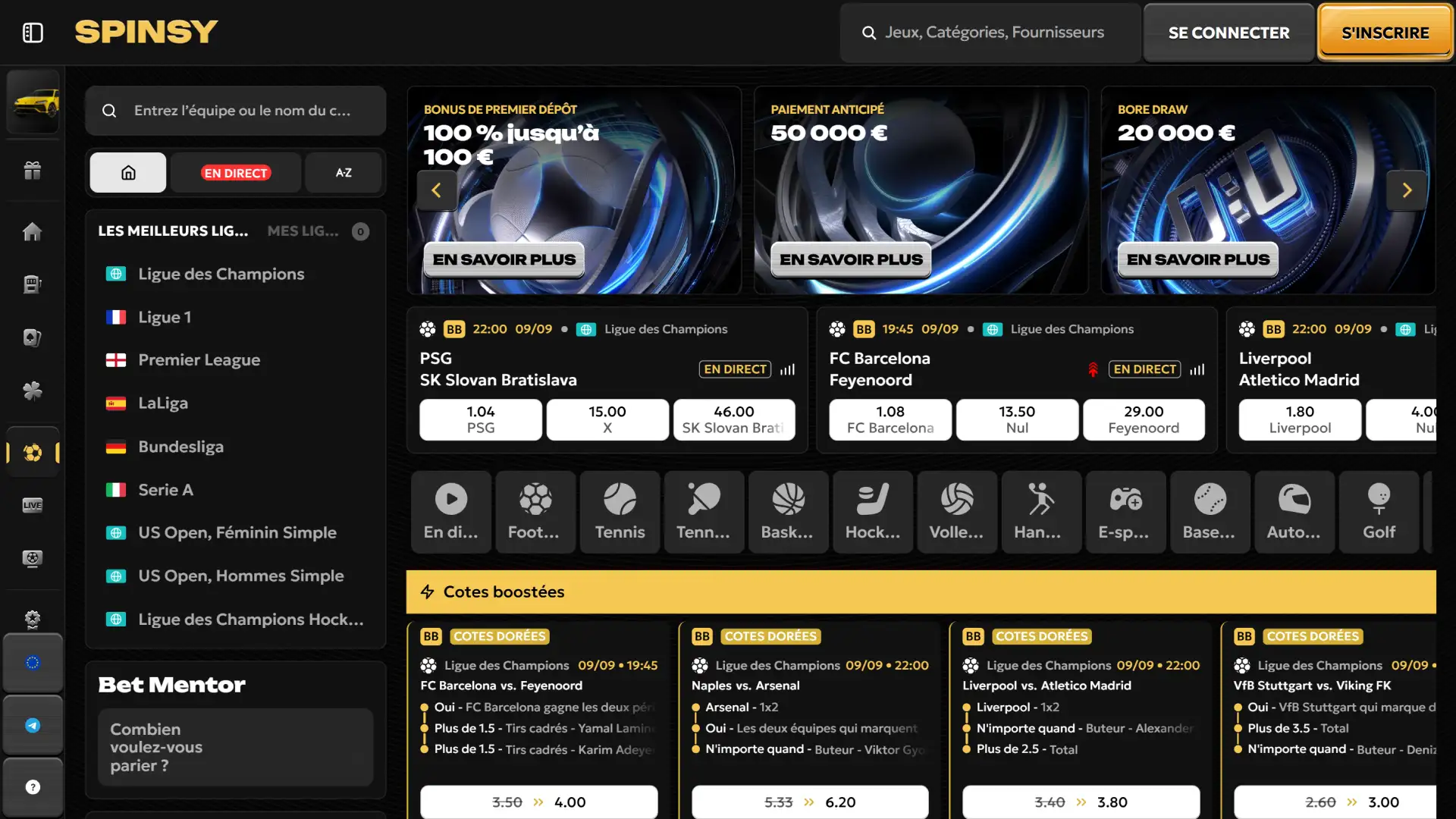Select 15.00 X draw odds
Viewport: 1456px width, 819px height.
pos(607,419)
